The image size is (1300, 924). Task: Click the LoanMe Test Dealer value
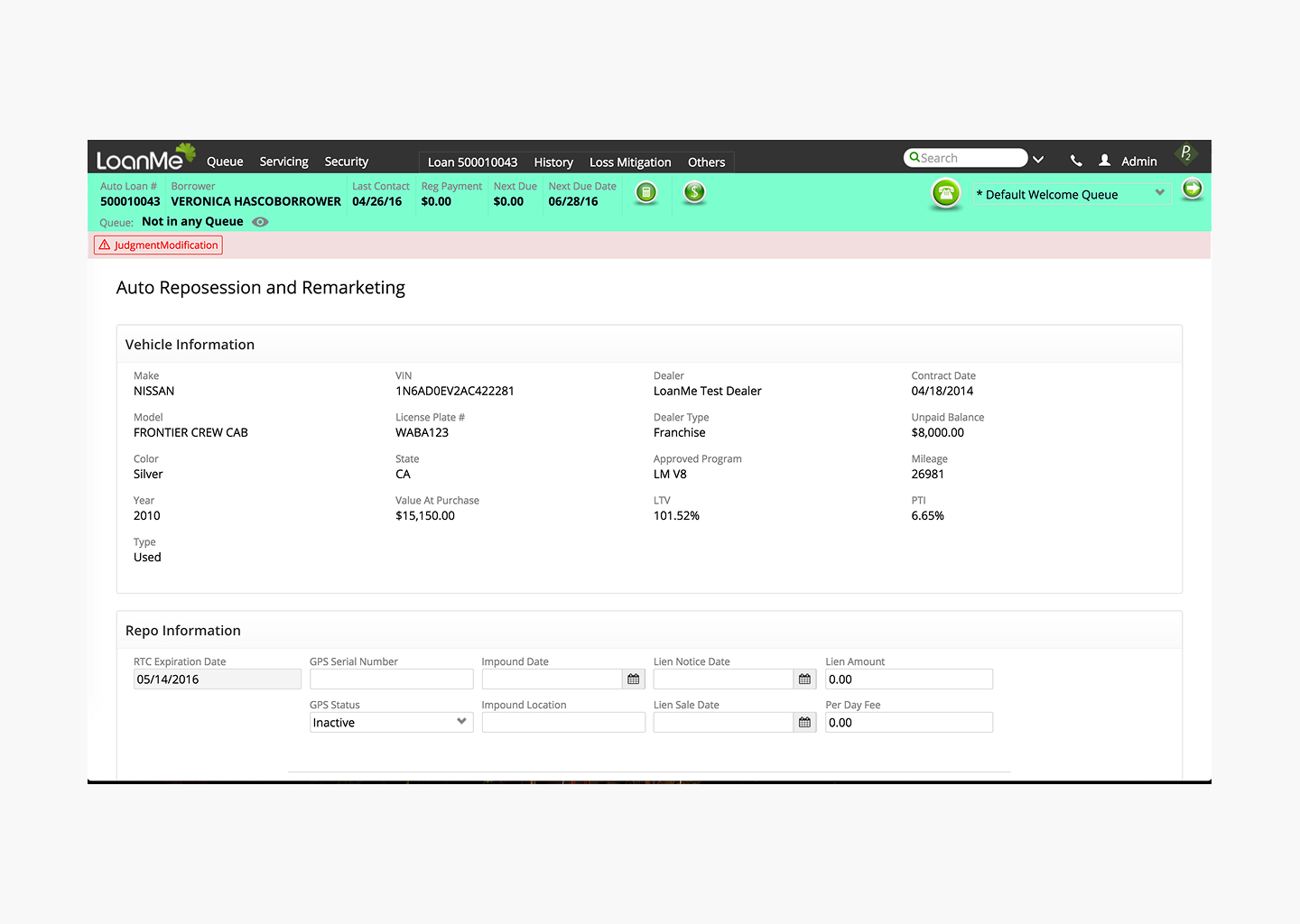pyautogui.click(x=708, y=391)
